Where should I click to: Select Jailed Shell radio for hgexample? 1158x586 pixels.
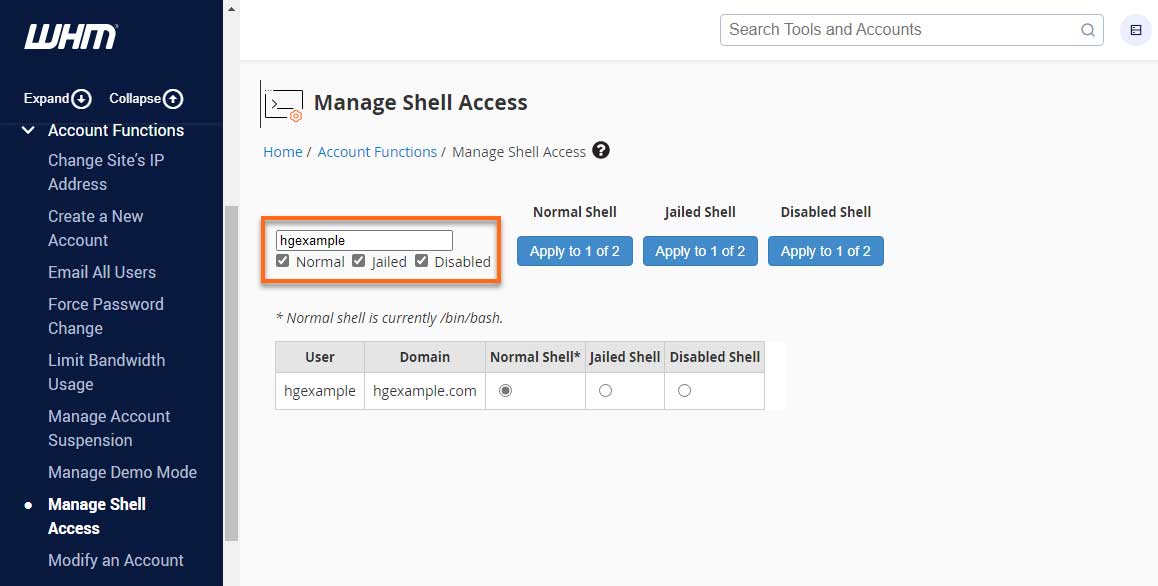coord(606,390)
